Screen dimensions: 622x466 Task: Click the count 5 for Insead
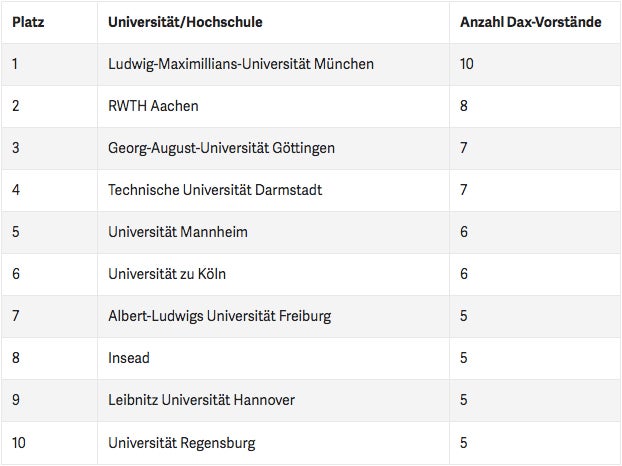coord(464,358)
